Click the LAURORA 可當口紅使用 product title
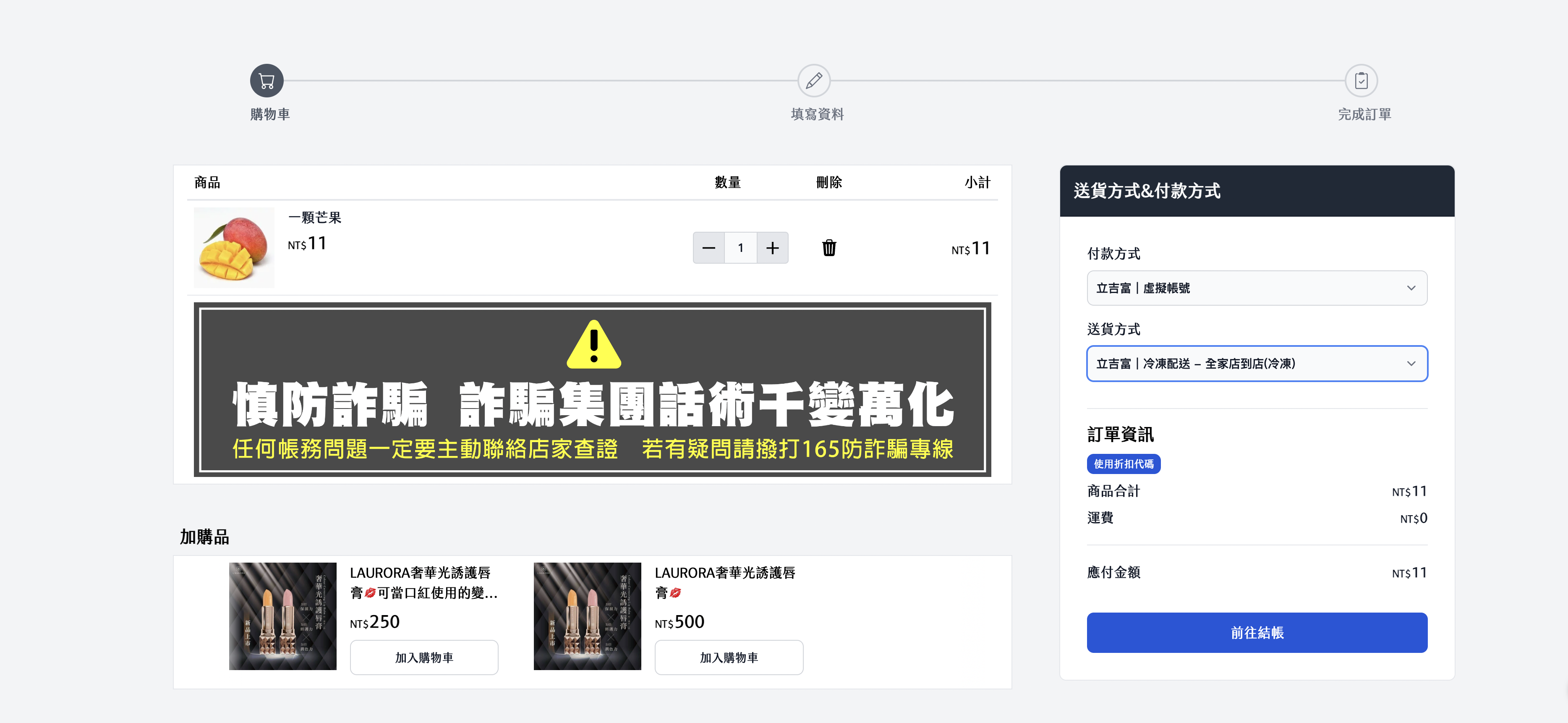 coord(423,582)
